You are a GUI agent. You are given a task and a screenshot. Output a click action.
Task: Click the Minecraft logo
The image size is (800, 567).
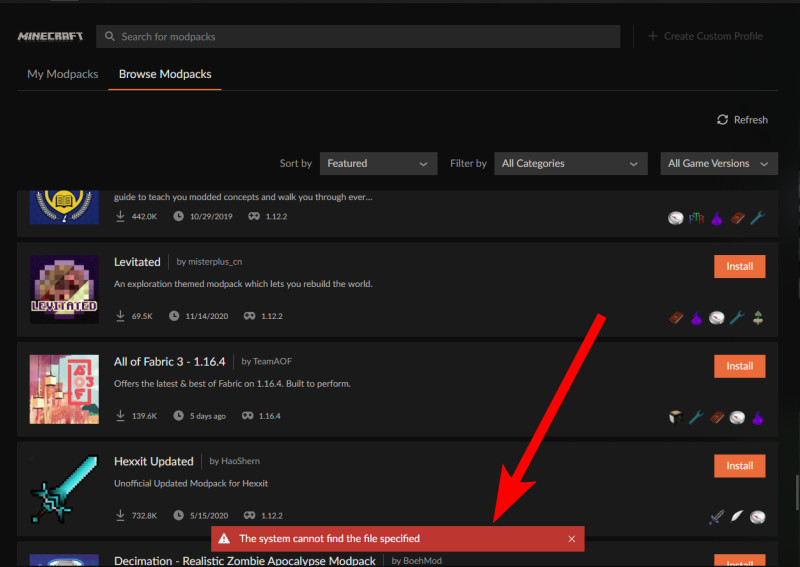click(50, 36)
